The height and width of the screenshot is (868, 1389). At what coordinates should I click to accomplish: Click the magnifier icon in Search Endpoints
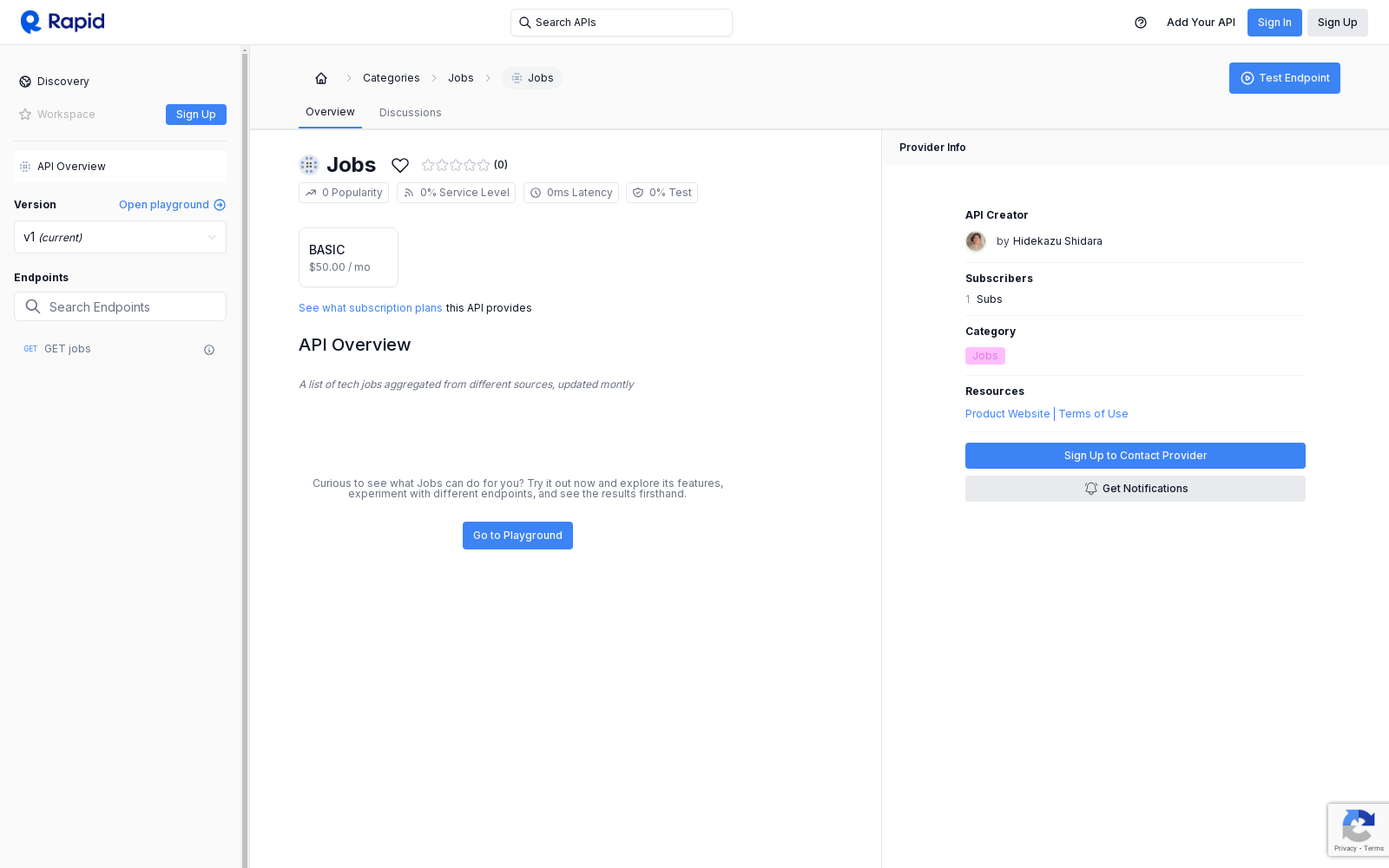[33, 306]
